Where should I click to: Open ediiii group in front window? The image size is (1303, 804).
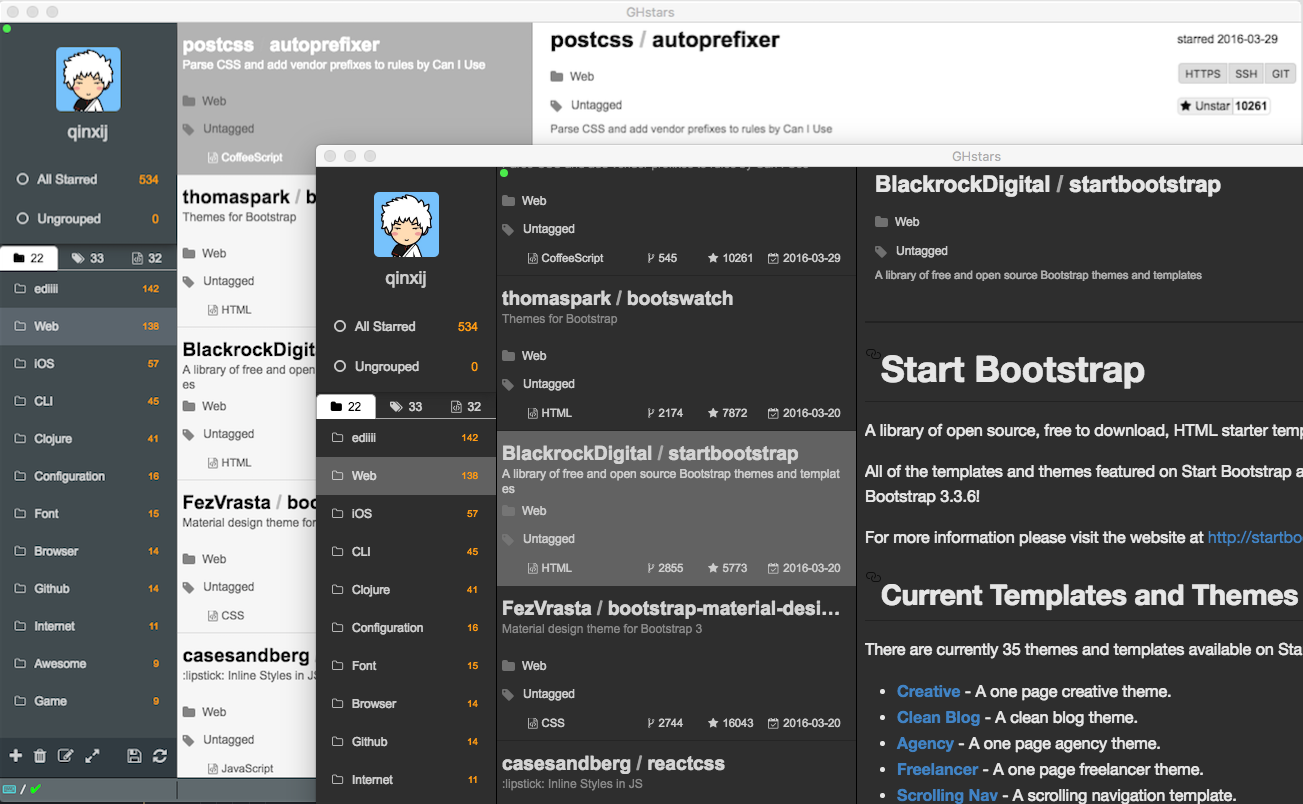point(406,437)
